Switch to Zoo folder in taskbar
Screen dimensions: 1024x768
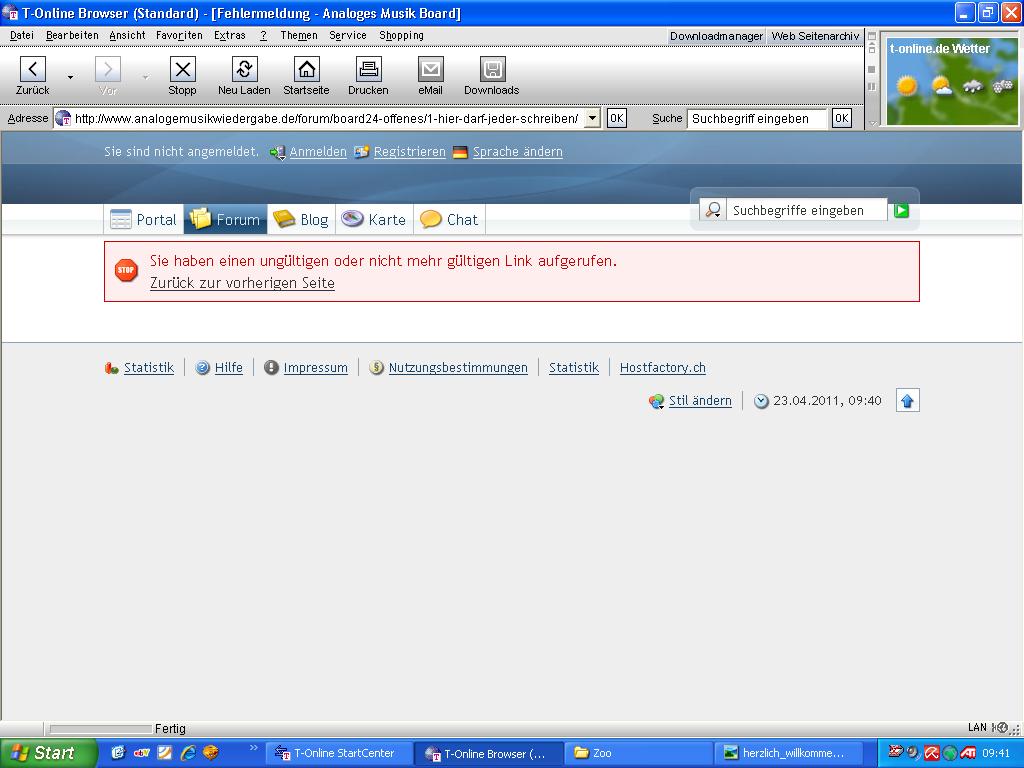638,753
